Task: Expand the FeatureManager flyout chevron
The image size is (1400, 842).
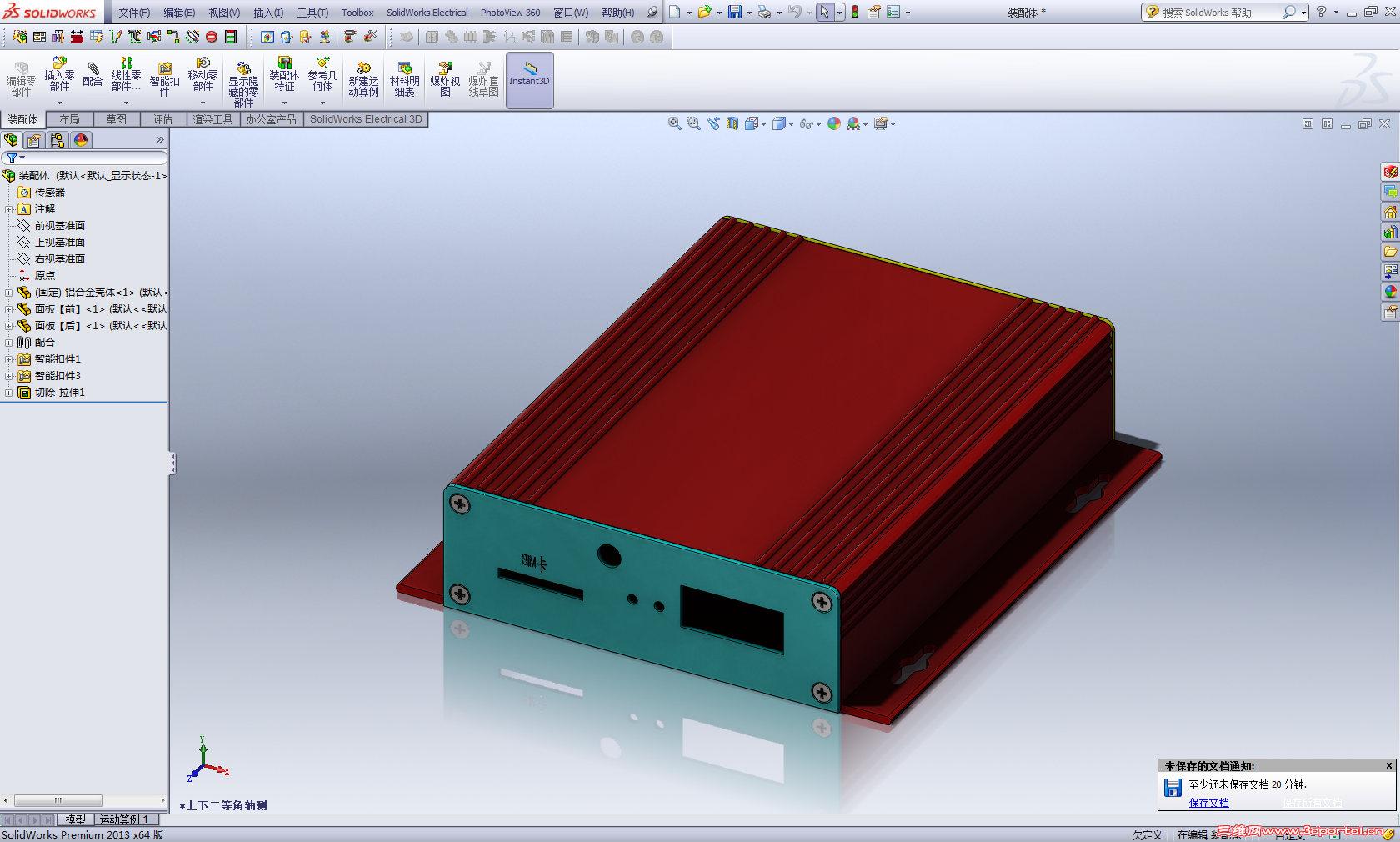Action: click(160, 140)
